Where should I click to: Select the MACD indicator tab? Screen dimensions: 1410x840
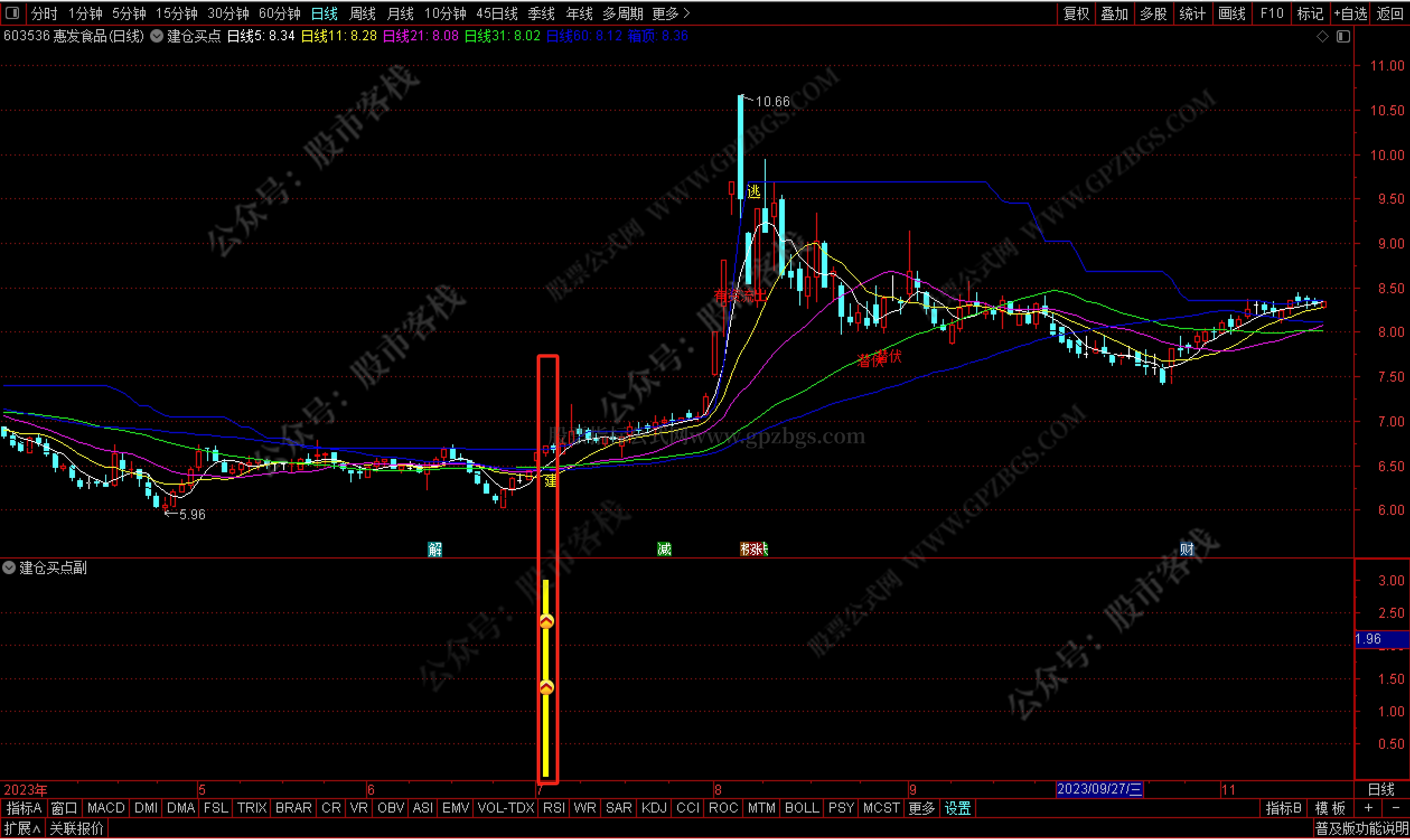click(106, 808)
